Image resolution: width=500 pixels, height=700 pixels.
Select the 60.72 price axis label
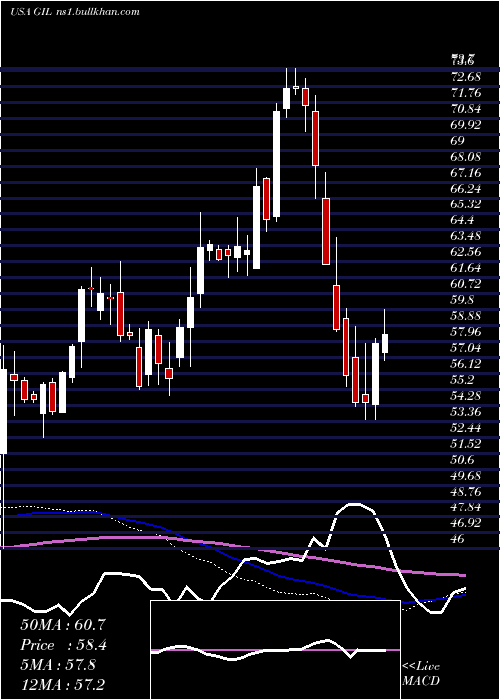tap(466, 284)
